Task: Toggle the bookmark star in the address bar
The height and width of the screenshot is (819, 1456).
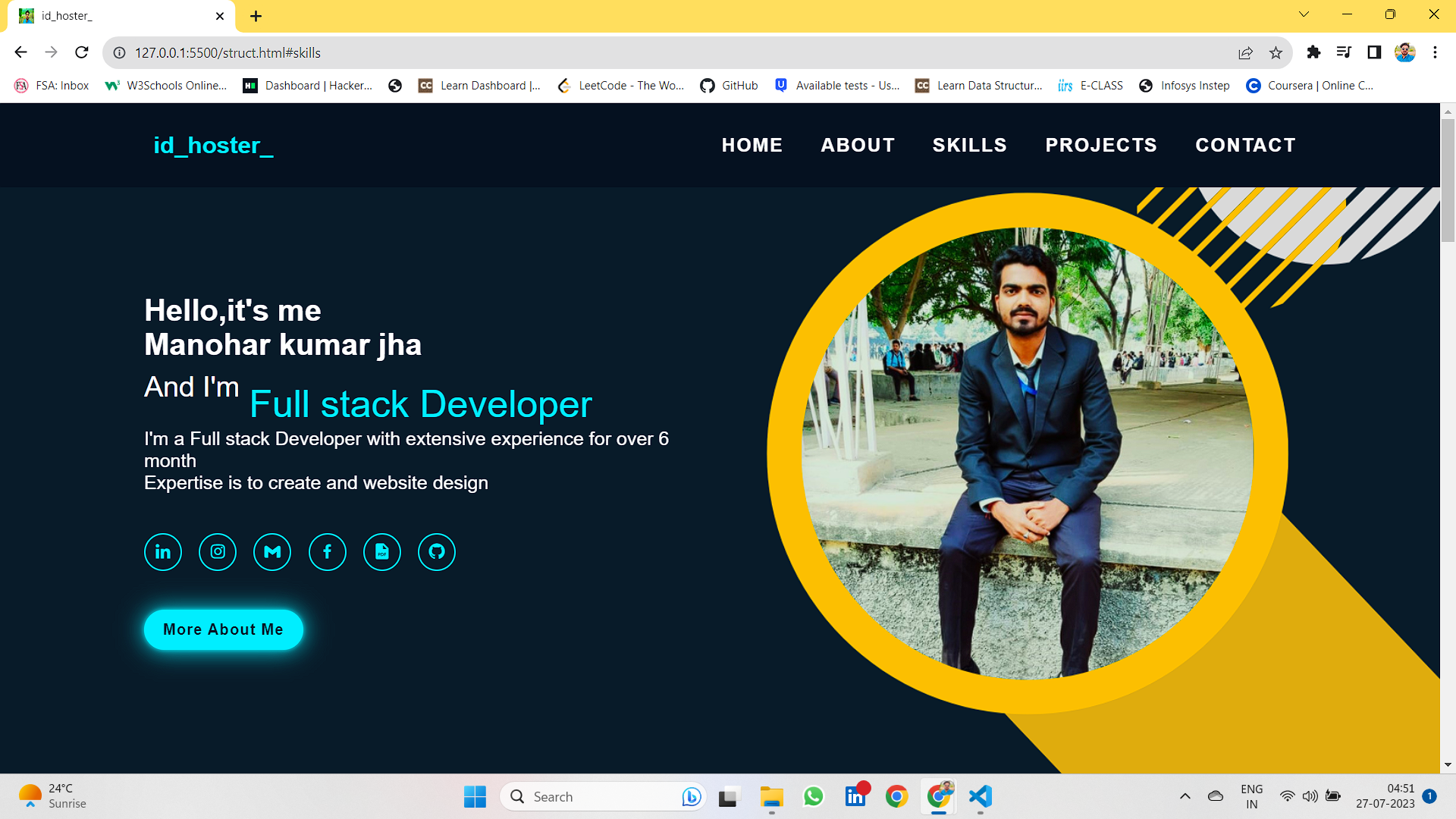Action: tap(1276, 52)
